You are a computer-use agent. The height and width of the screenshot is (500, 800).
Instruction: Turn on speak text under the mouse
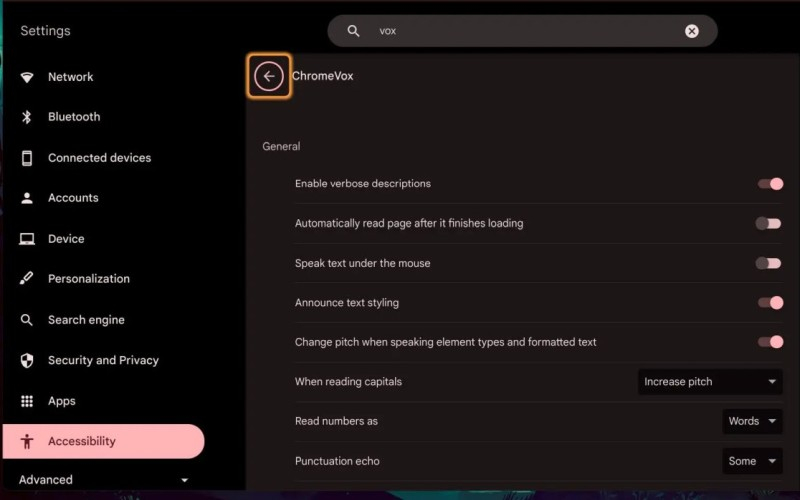click(768, 263)
